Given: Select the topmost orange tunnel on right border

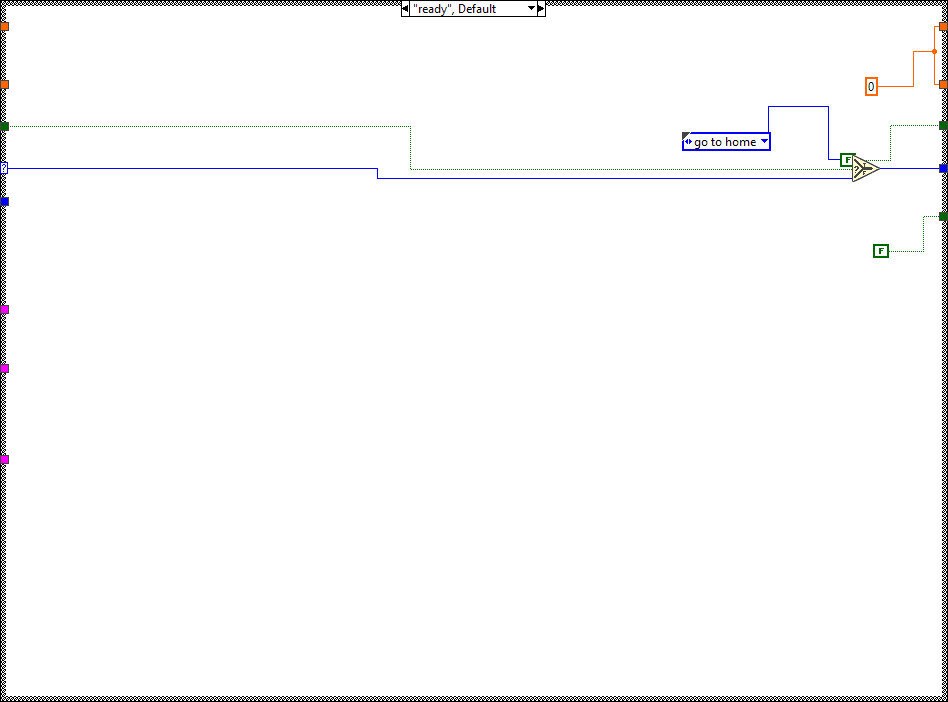Looking at the screenshot, I should (943, 24).
